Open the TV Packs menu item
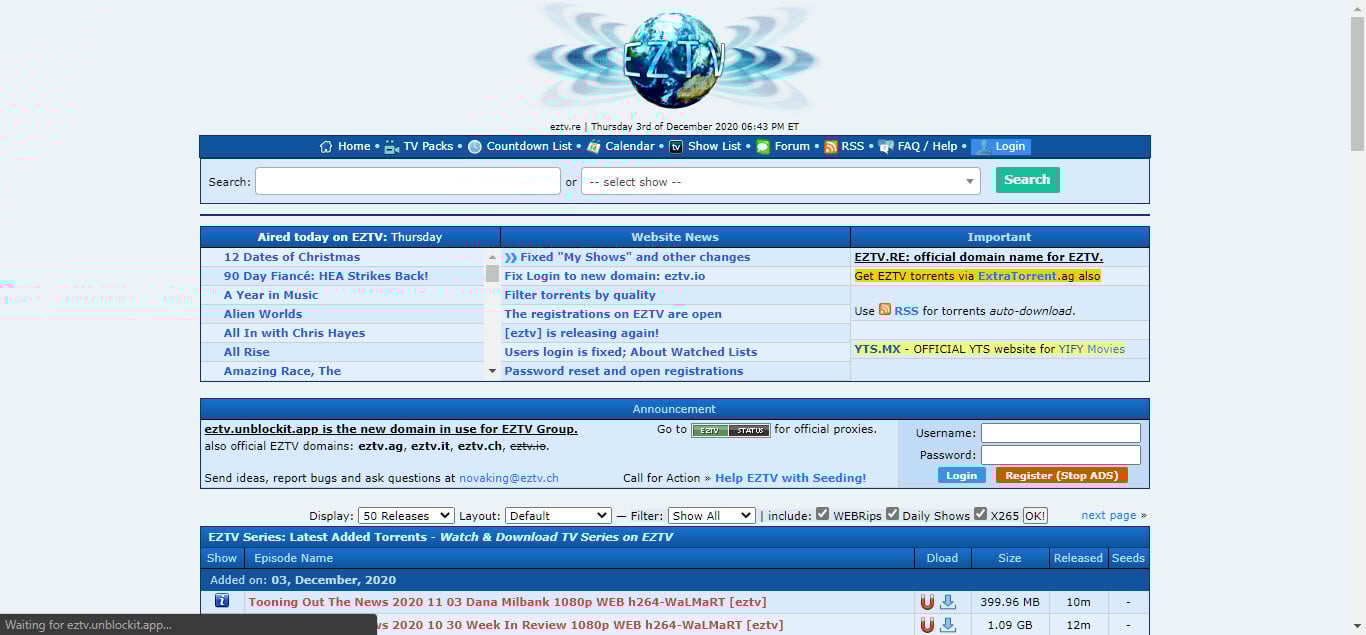Viewport: 1366px width, 635px height. [x=428, y=146]
